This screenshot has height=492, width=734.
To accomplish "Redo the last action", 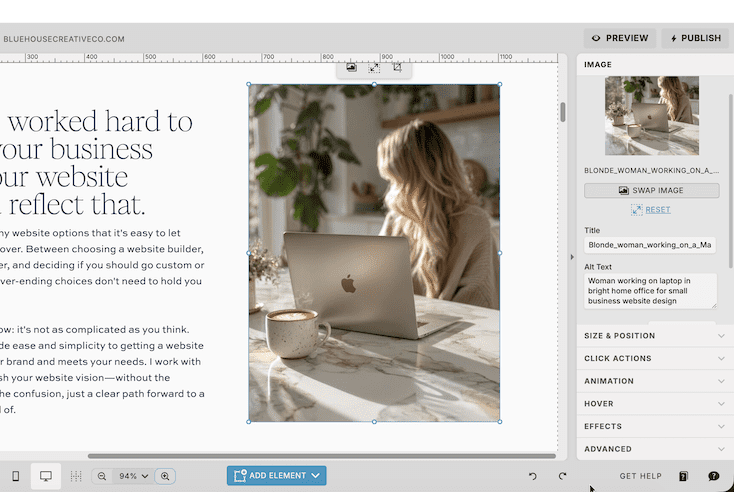I will 562,476.
